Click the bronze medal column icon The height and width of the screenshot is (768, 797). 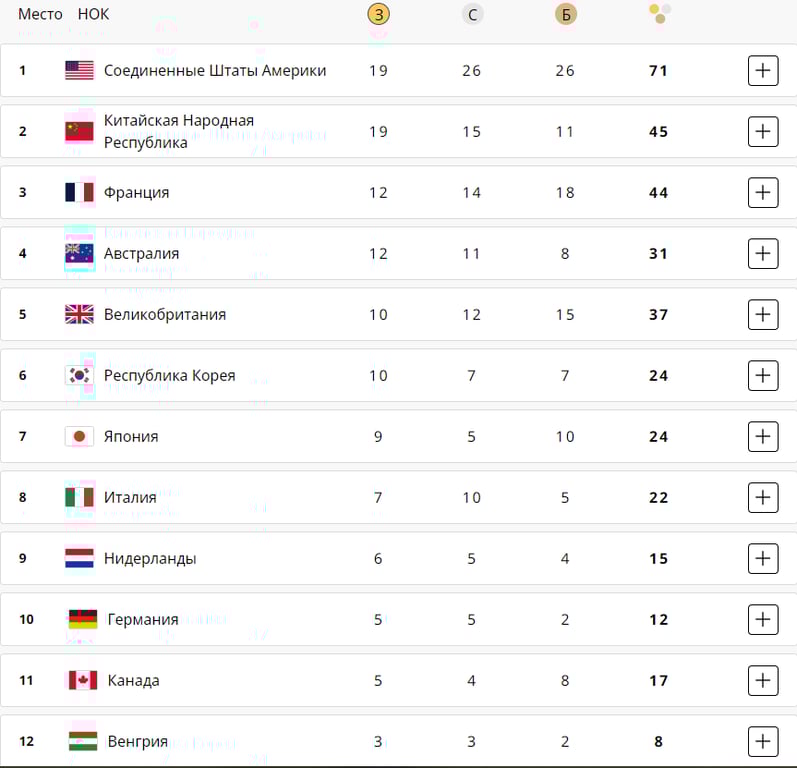[x=566, y=14]
